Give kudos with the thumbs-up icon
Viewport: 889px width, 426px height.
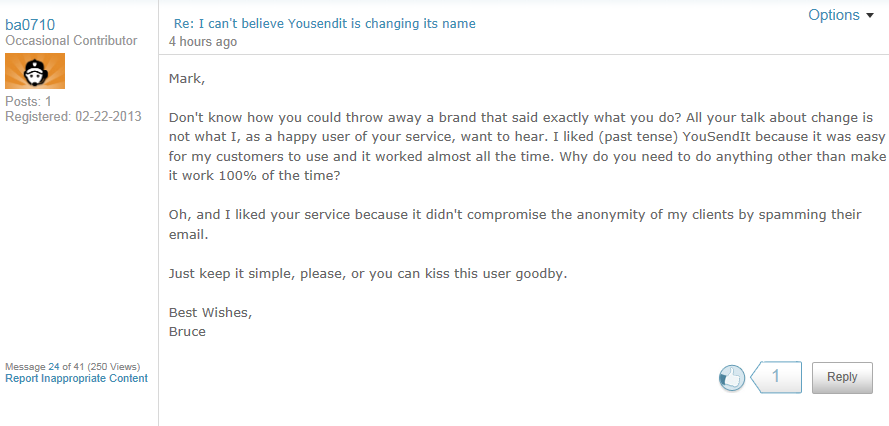pyautogui.click(x=732, y=378)
